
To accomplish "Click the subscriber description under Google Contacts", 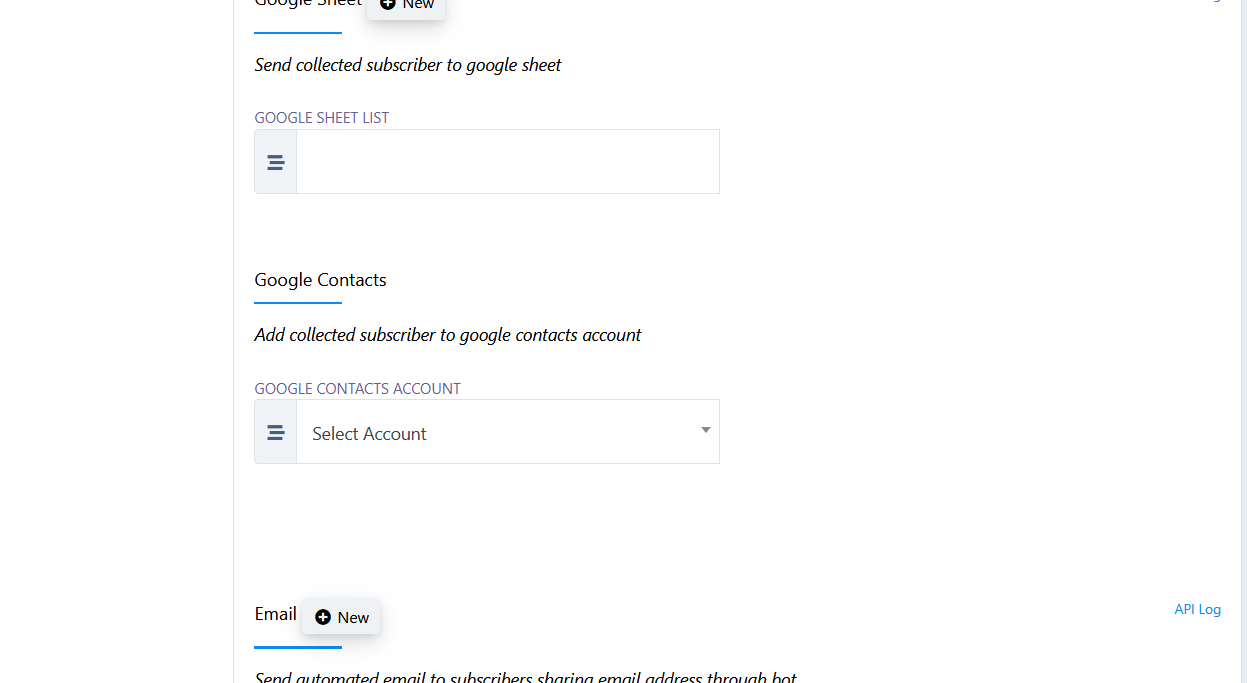I will 447,335.
